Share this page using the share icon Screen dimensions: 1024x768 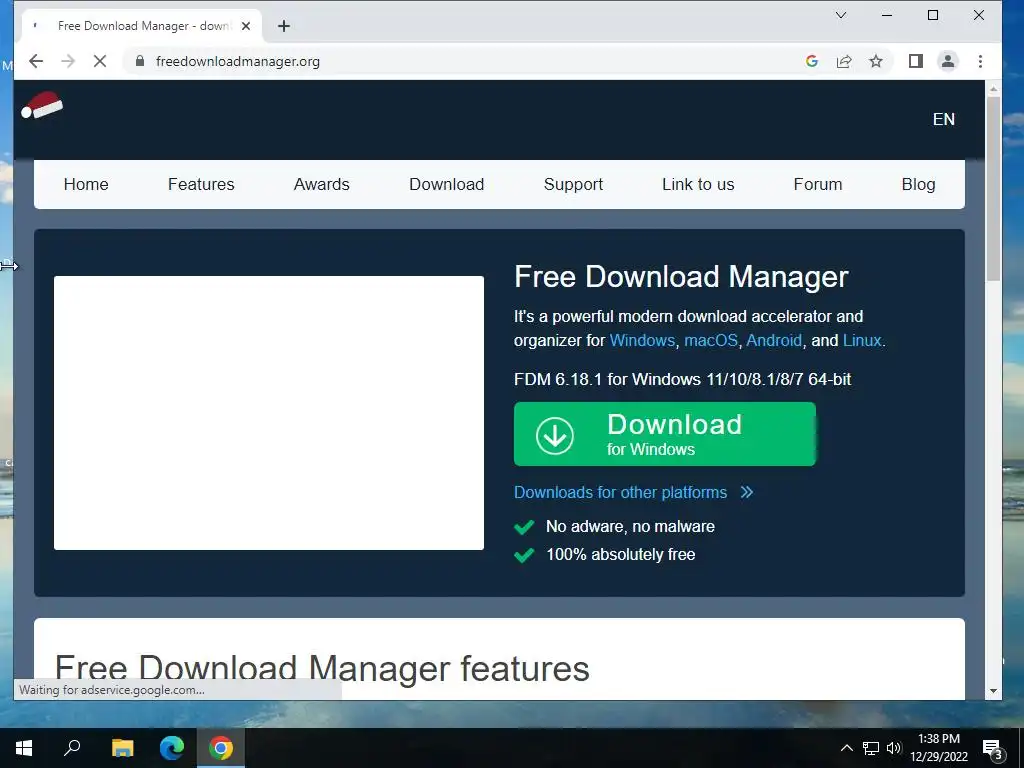click(844, 61)
